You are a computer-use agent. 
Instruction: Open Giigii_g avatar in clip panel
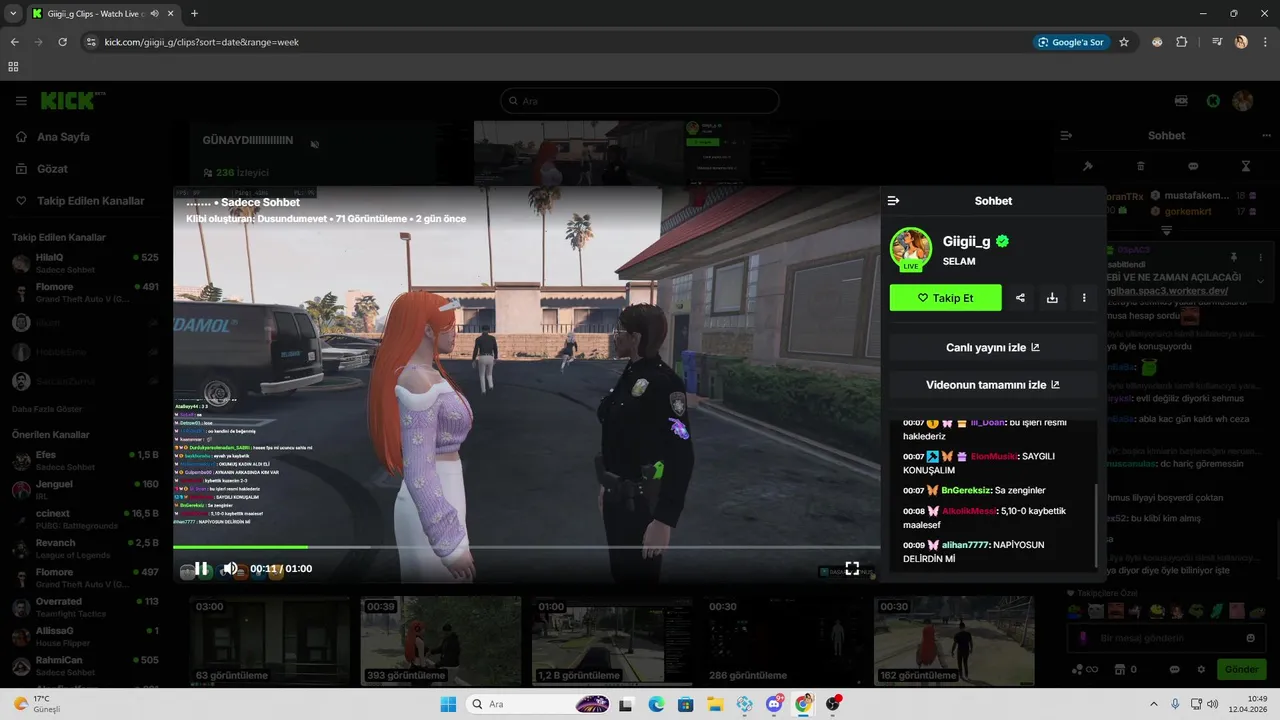point(911,249)
